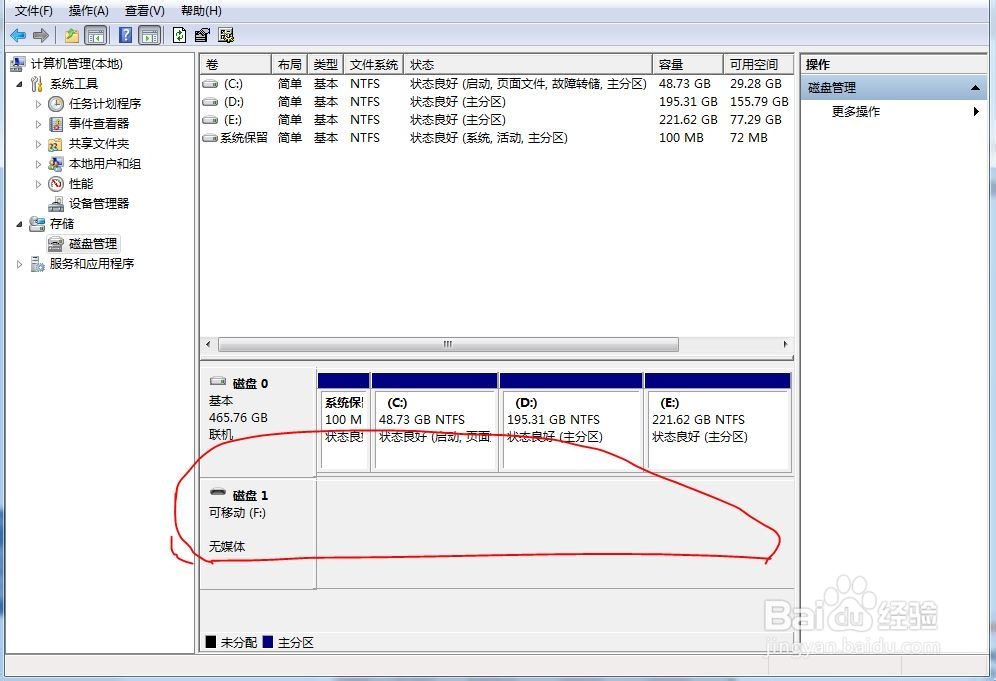Sort by the 布局 column header

pyautogui.click(x=290, y=65)
